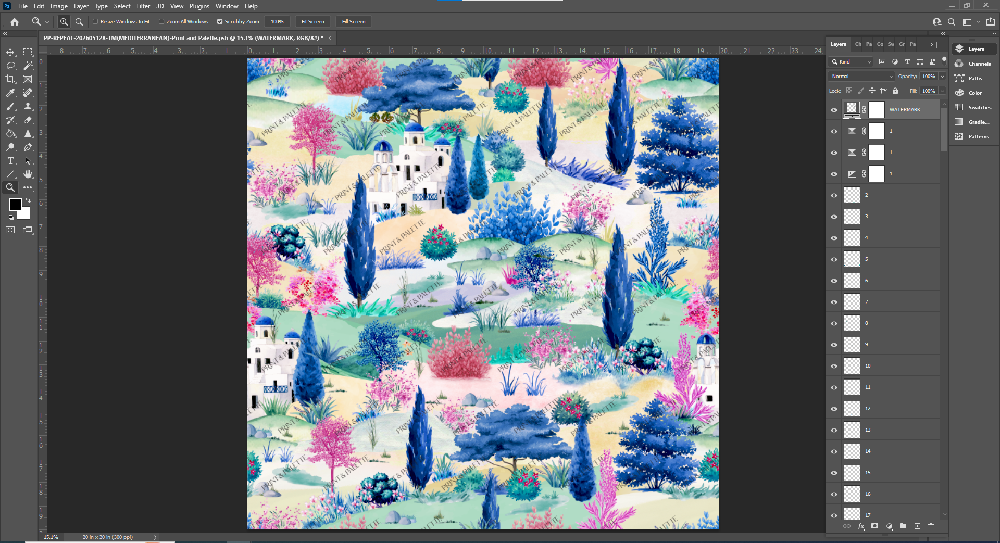This screenshot has height=543, width=1000.
Task: Expand the toolbar double-arrow
Action: tap(5, 34)
